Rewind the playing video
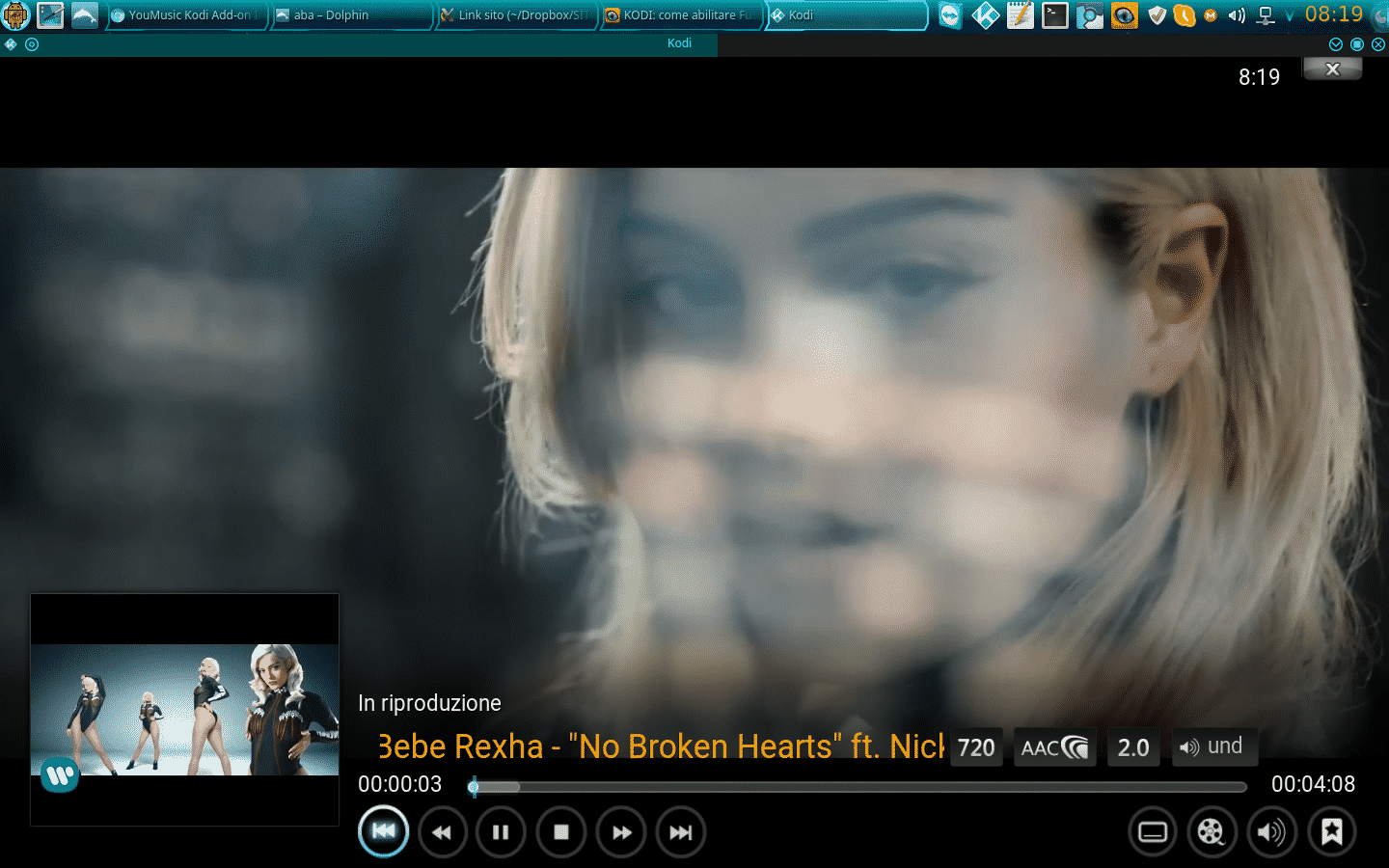The height and width of the screenshot is (868, 1389). 442,832
